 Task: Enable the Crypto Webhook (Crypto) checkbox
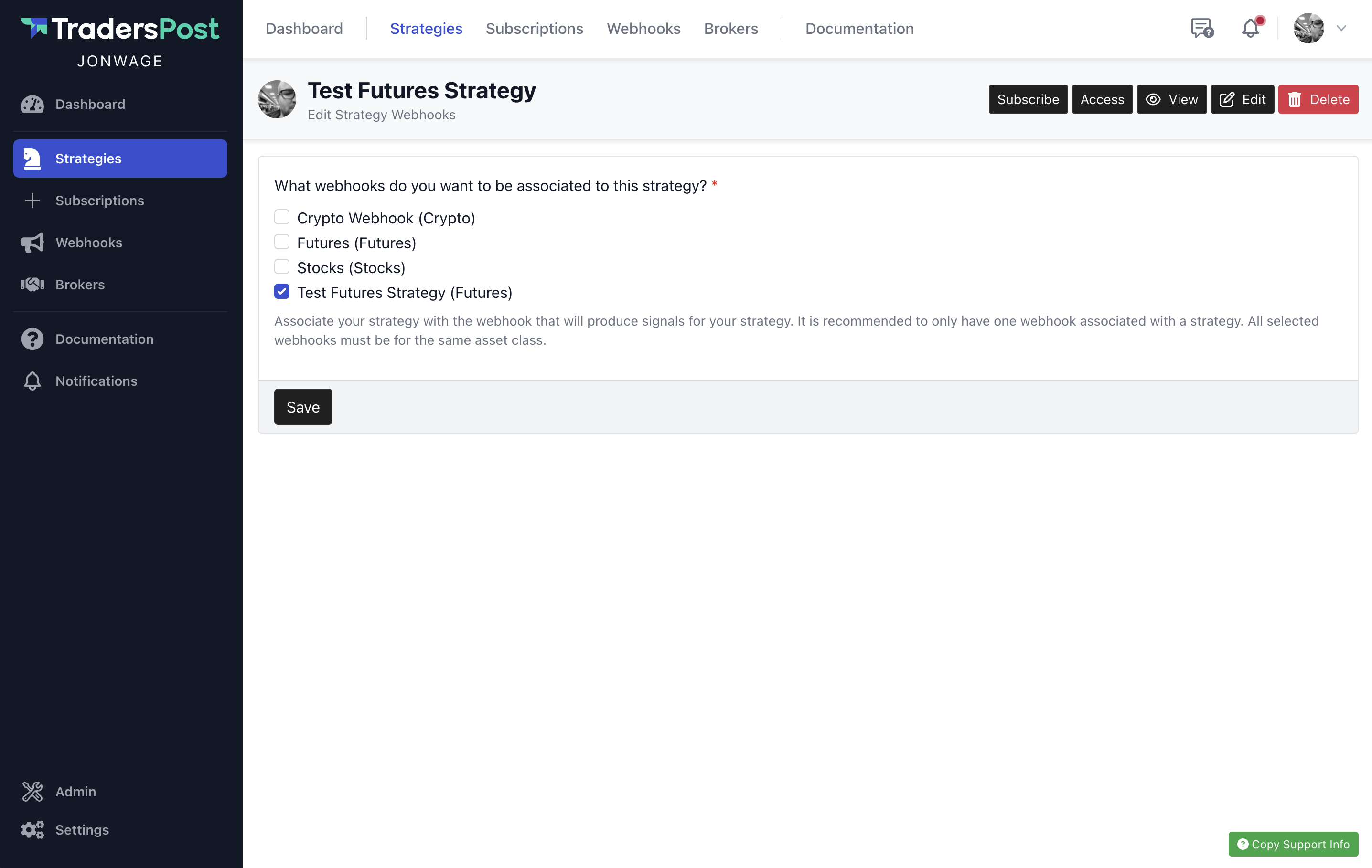click(282, 217)
